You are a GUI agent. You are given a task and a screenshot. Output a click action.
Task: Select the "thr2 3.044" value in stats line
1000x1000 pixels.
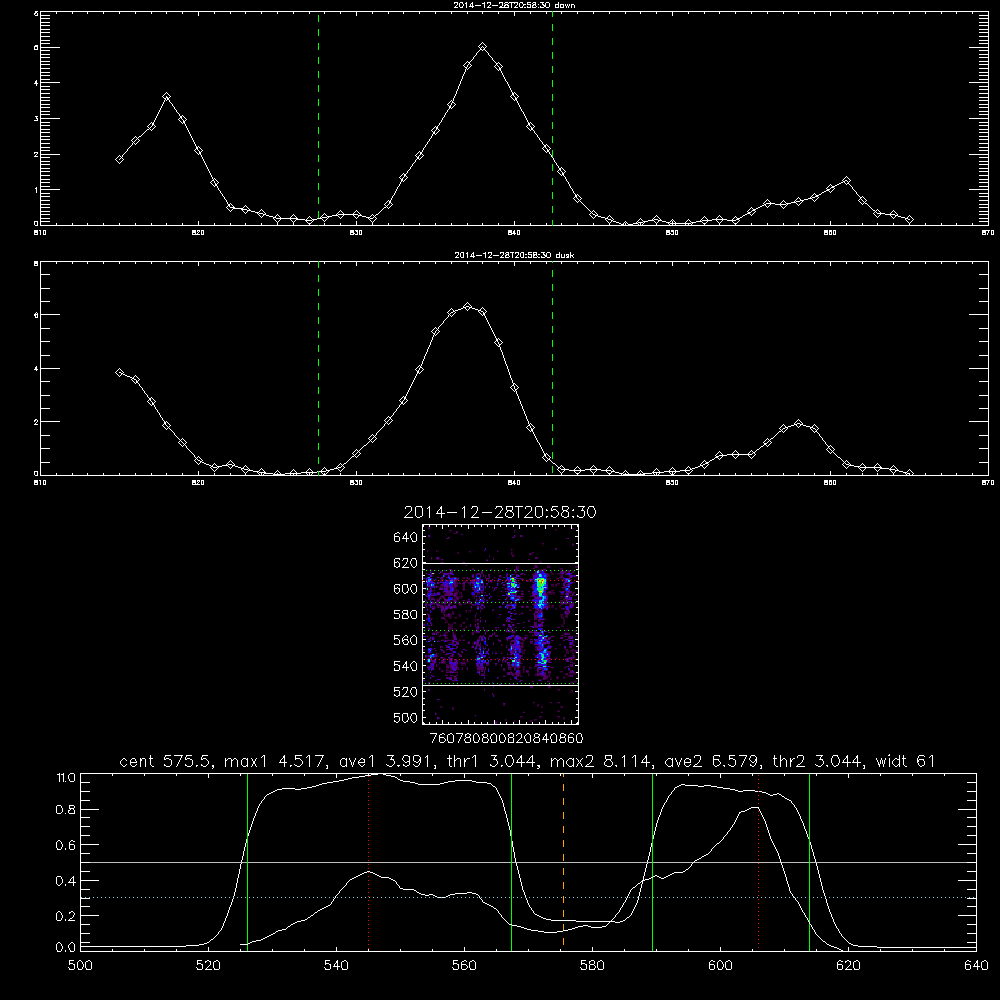[817, 761]
